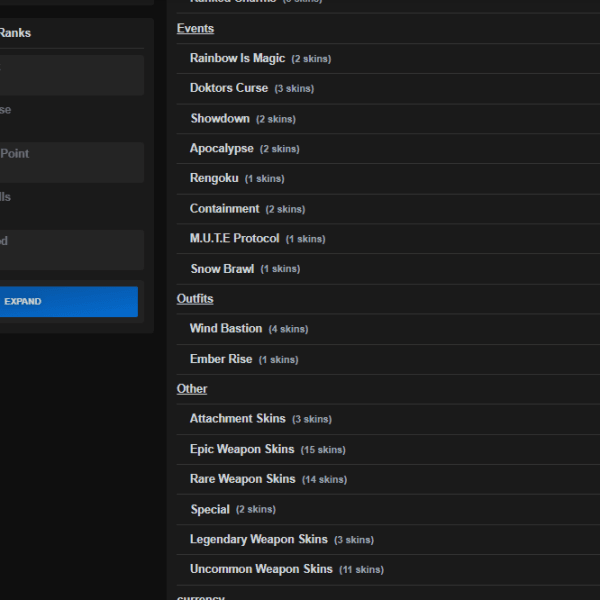Select M.U.T.E Protocol row

388,239
